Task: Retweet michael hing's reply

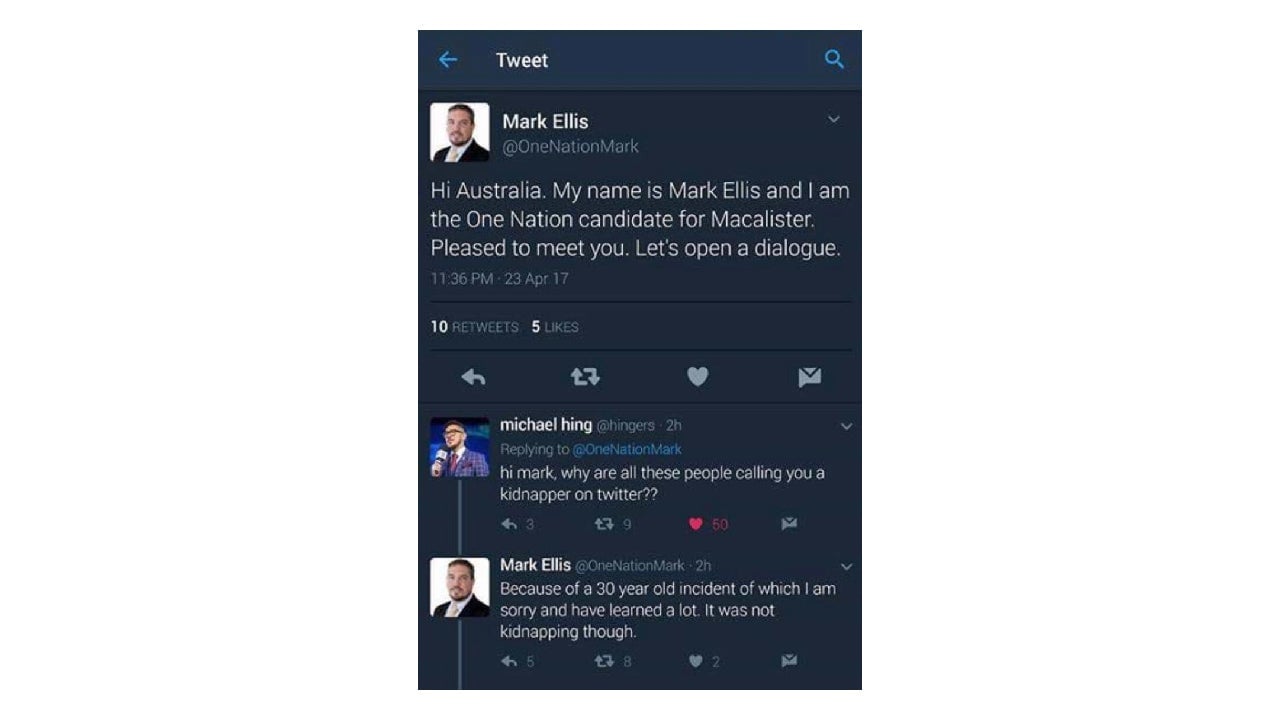Action: point(601,524)
